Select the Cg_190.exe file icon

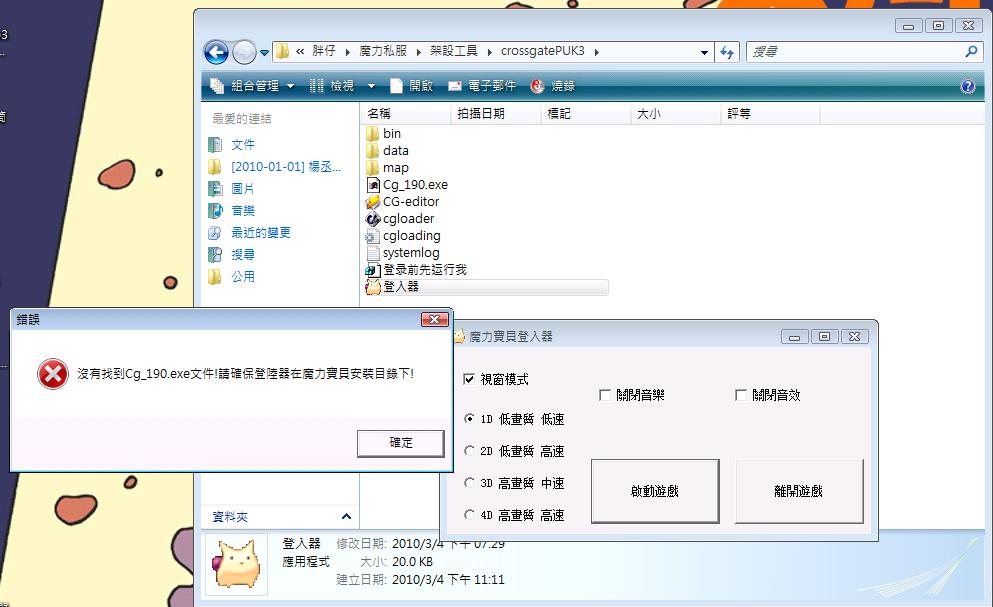[x=373, y=185]
